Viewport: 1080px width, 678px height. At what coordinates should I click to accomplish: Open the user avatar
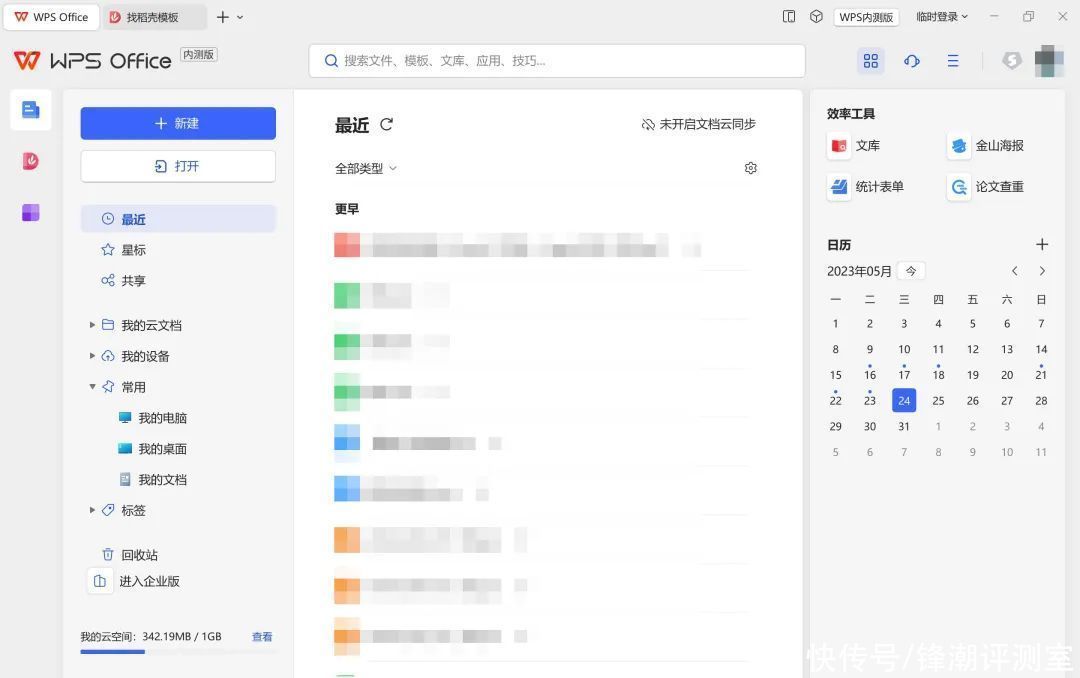1049,61
